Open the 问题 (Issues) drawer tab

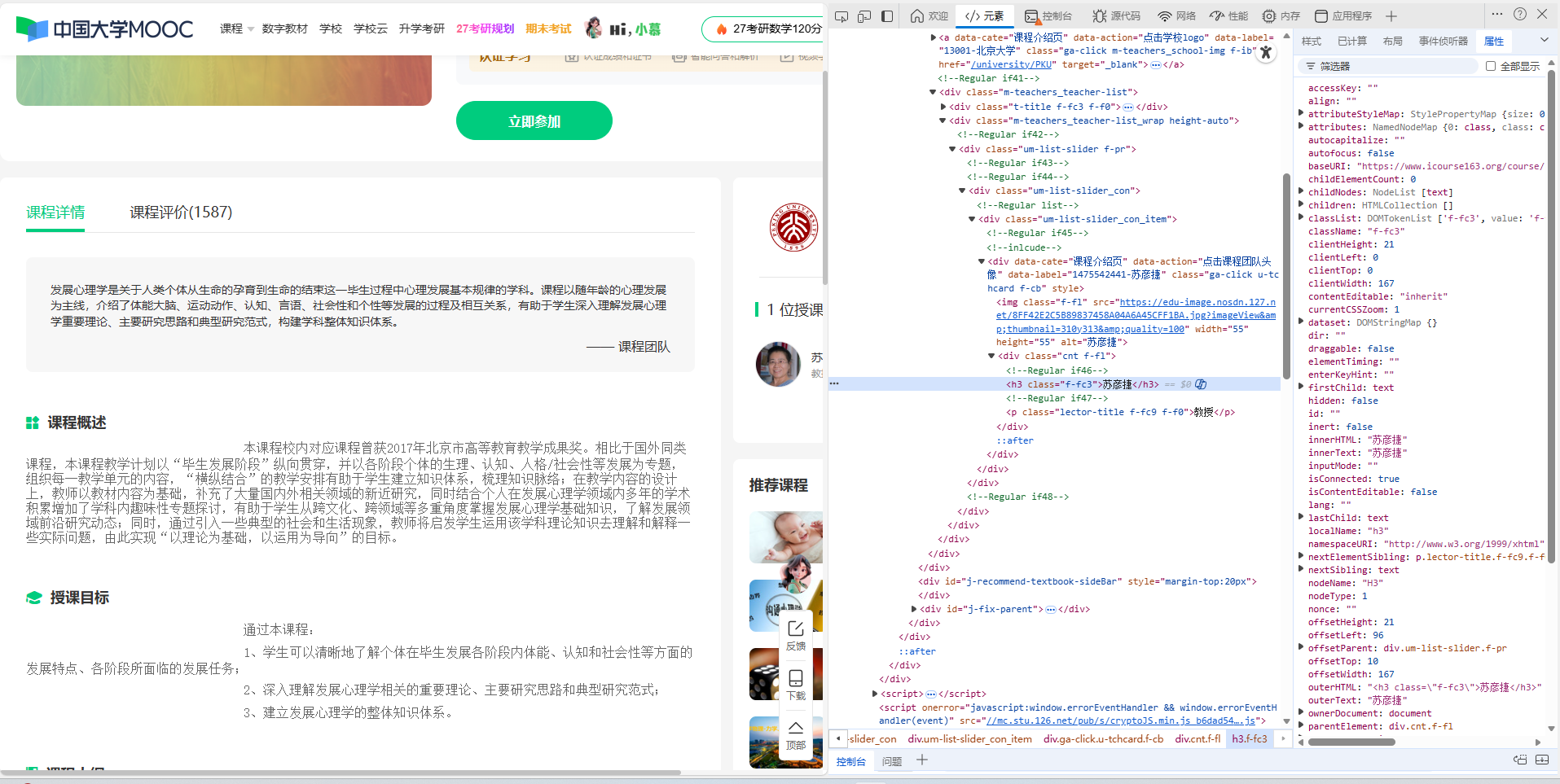892,761
